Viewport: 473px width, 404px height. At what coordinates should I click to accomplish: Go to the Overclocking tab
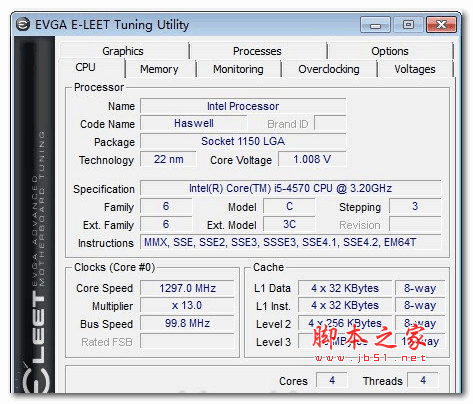(x=329, y=69)
